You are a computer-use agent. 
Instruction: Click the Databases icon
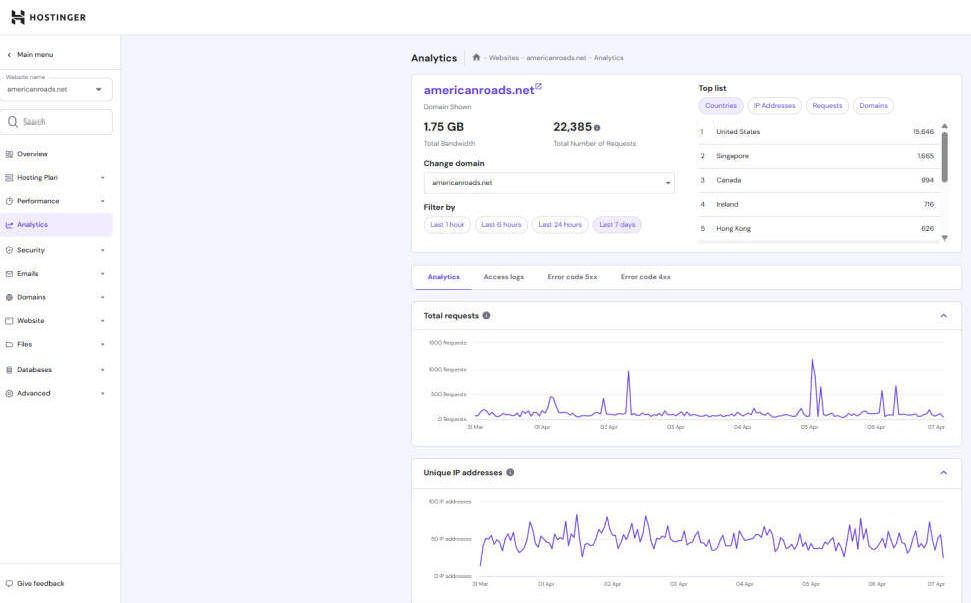(9, 370)
